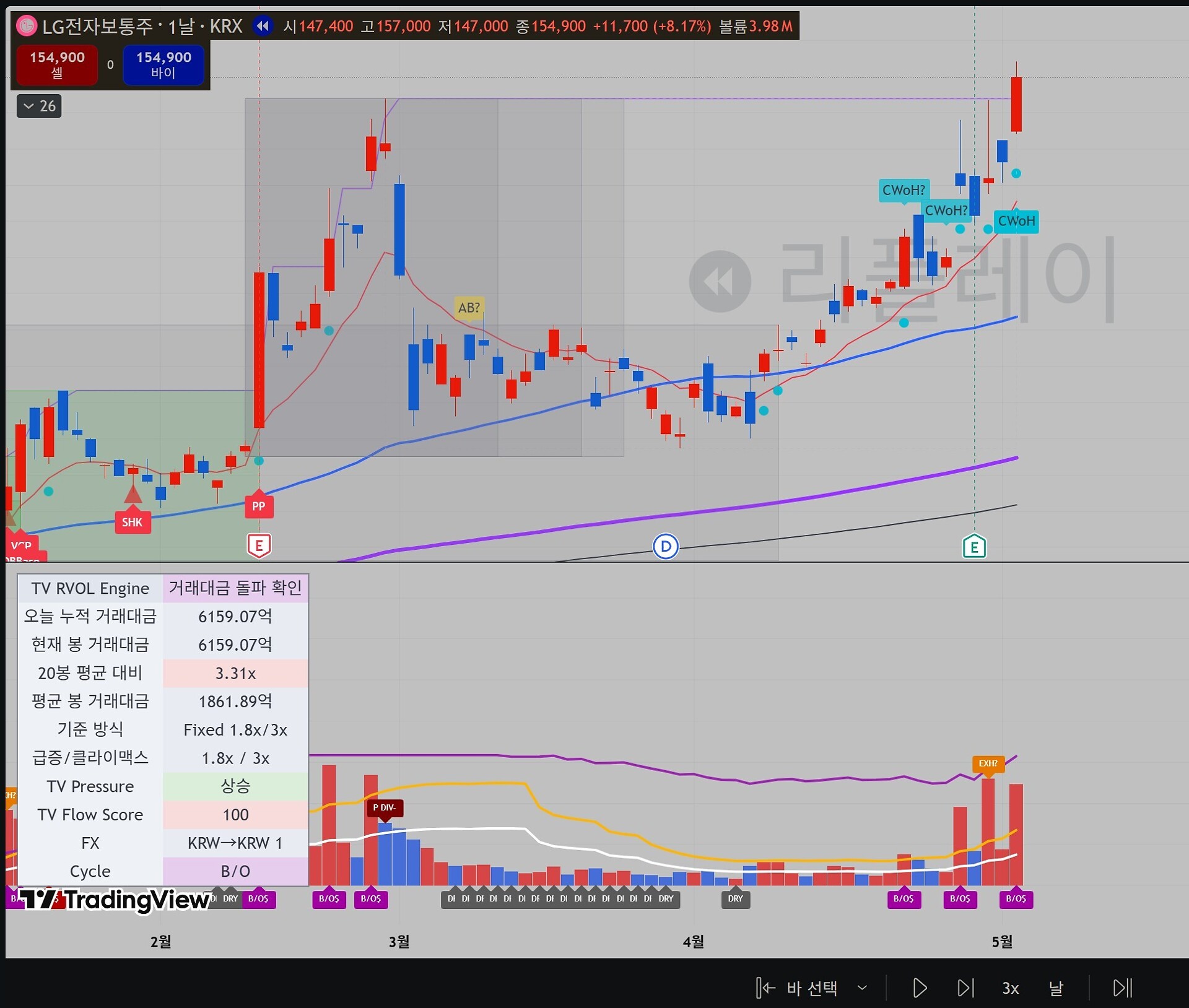Select the dark red P DIV- label
This screenshot has height=1008, width=1189.
click(385, 808)
